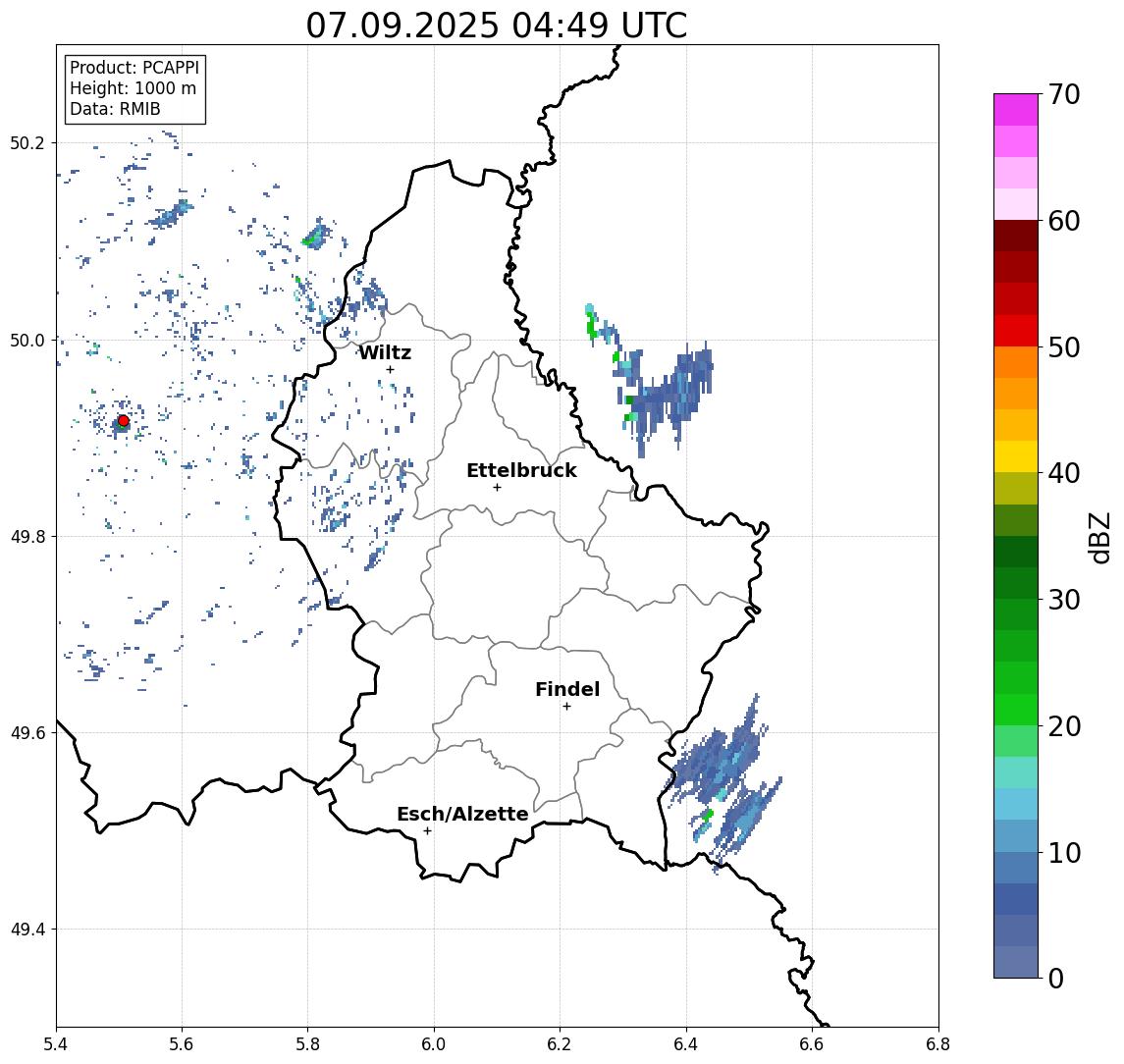Click the latitude axis label 49.6
Screen dimensions: 1124x1064
coord(27,733)
